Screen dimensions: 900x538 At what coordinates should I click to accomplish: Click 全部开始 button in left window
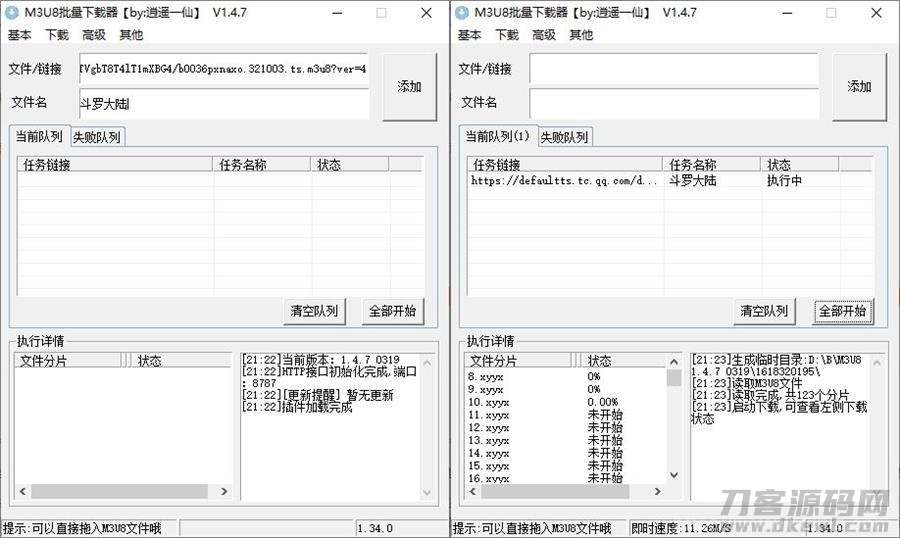click(393, 311)
